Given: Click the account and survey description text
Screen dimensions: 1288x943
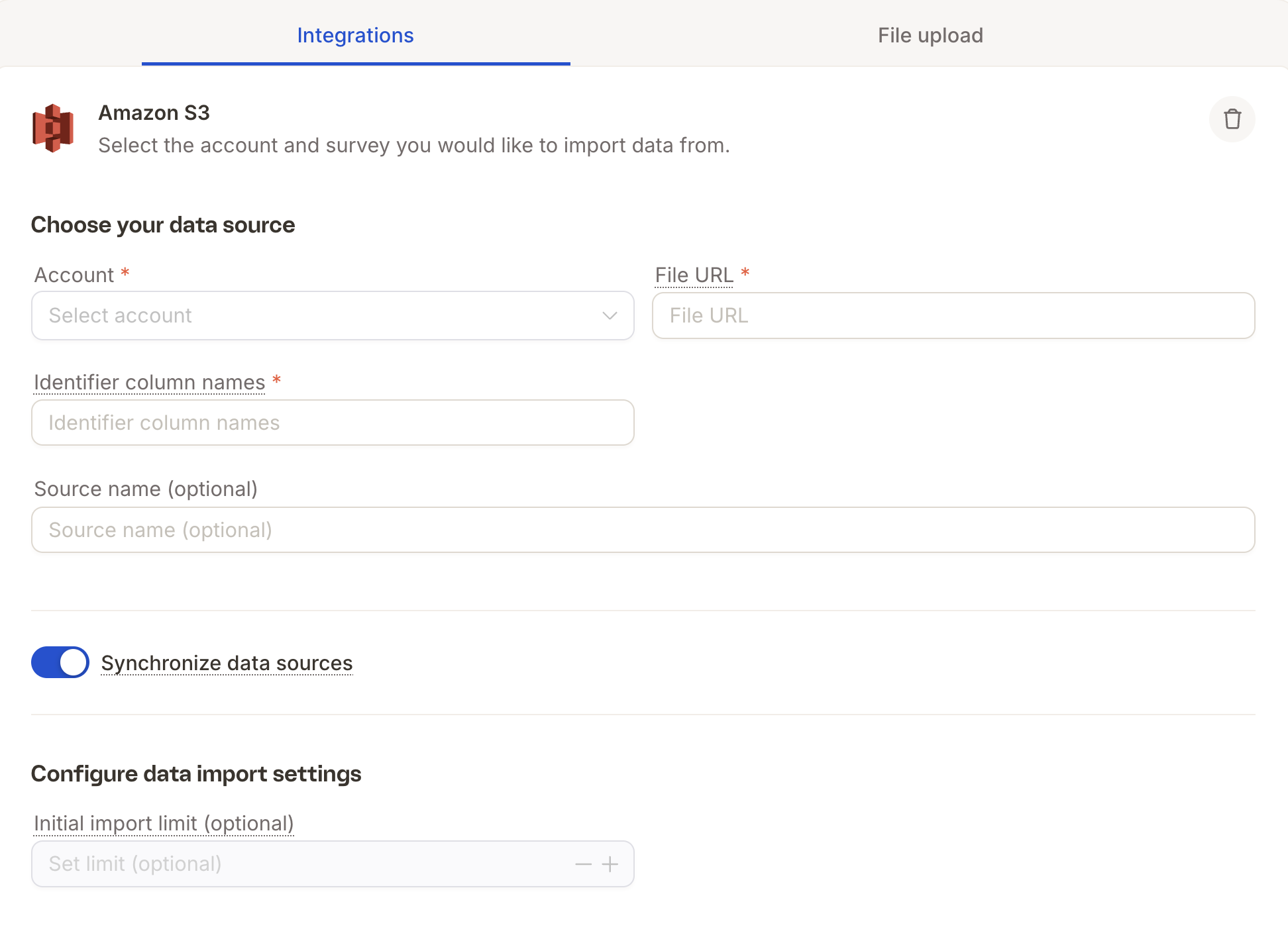Looking at the screenshot, I should pos(414,145).
